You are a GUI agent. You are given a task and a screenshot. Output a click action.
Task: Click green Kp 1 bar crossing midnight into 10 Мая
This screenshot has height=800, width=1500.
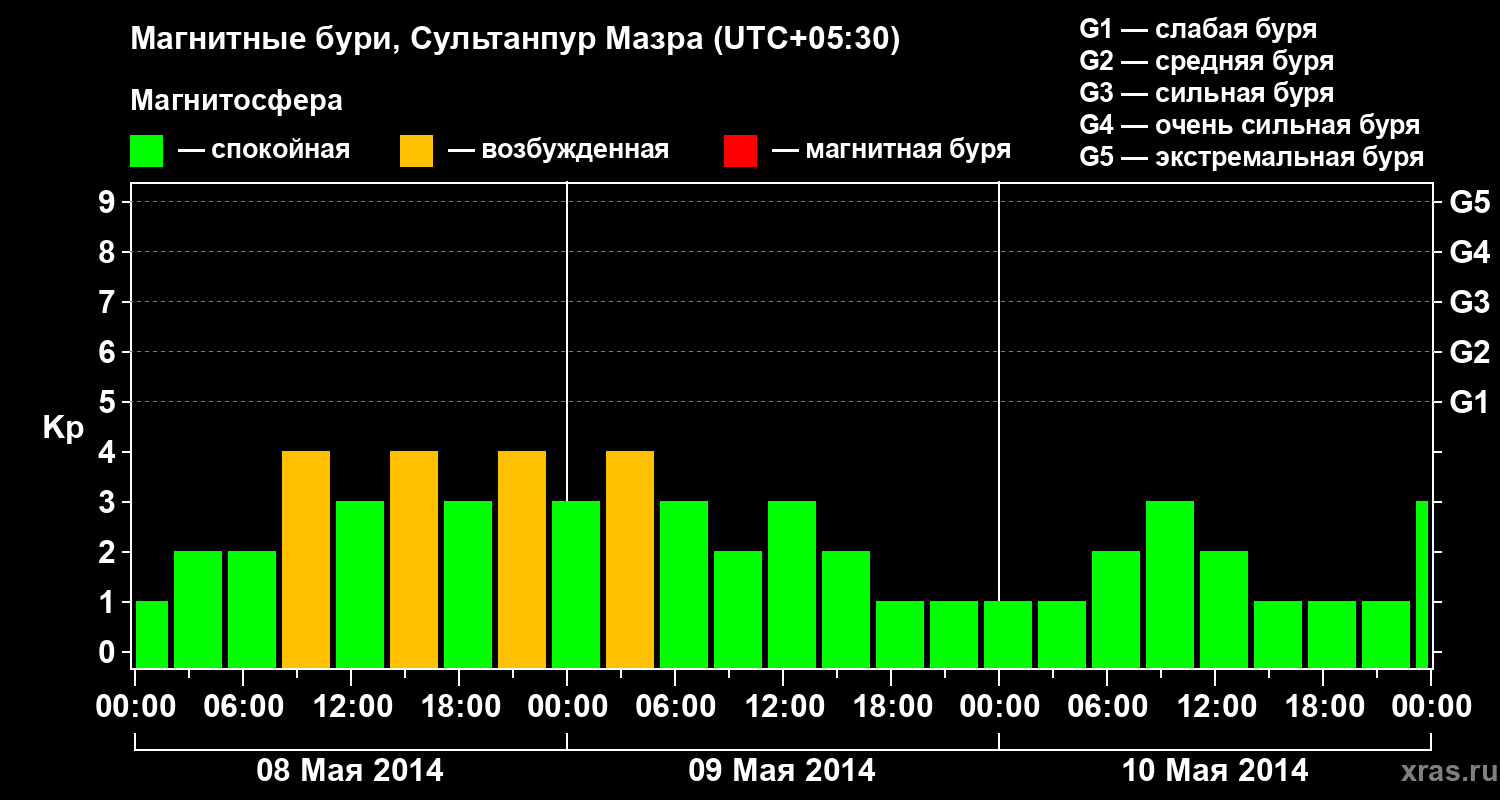point(1008,635)
